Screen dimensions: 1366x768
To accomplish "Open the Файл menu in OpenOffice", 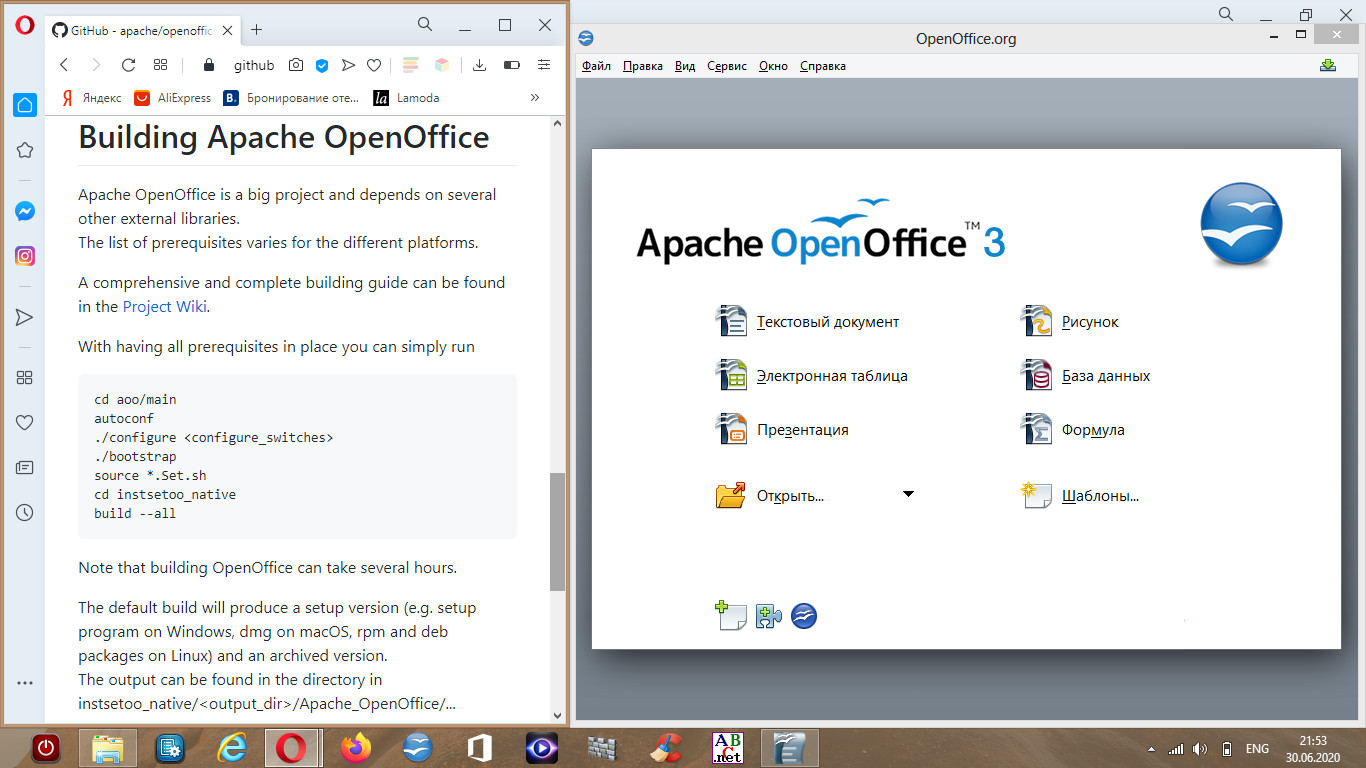I will [x=596, y=66].
